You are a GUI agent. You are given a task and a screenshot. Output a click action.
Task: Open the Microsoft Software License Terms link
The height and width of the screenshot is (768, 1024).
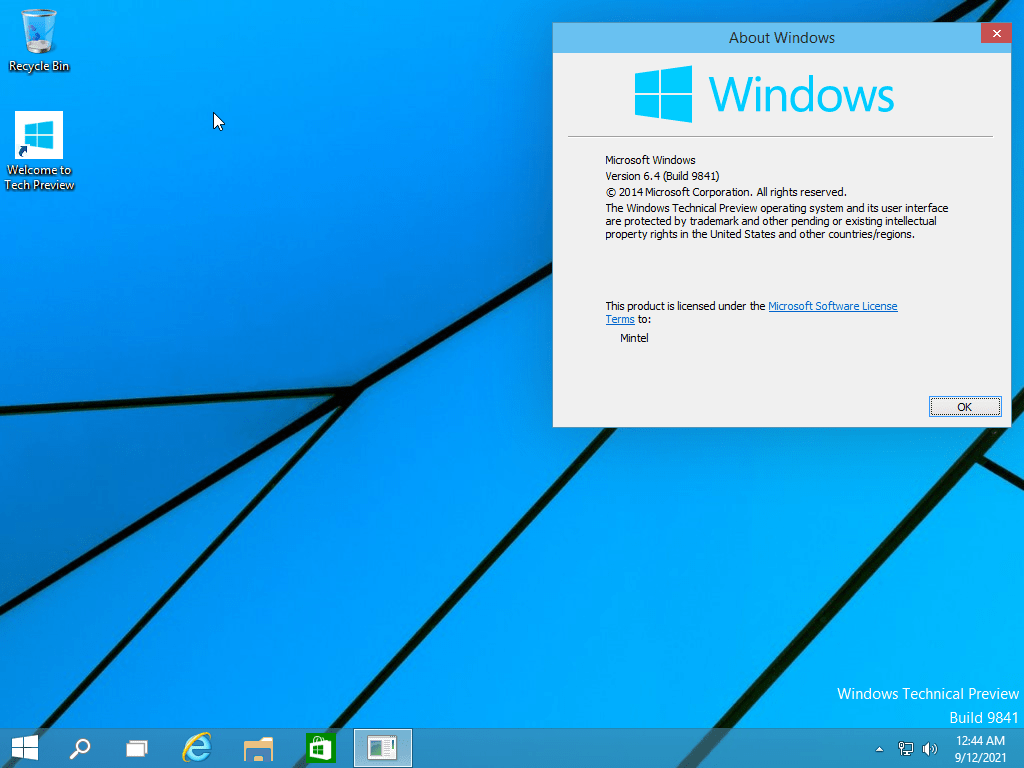(832, 306)
